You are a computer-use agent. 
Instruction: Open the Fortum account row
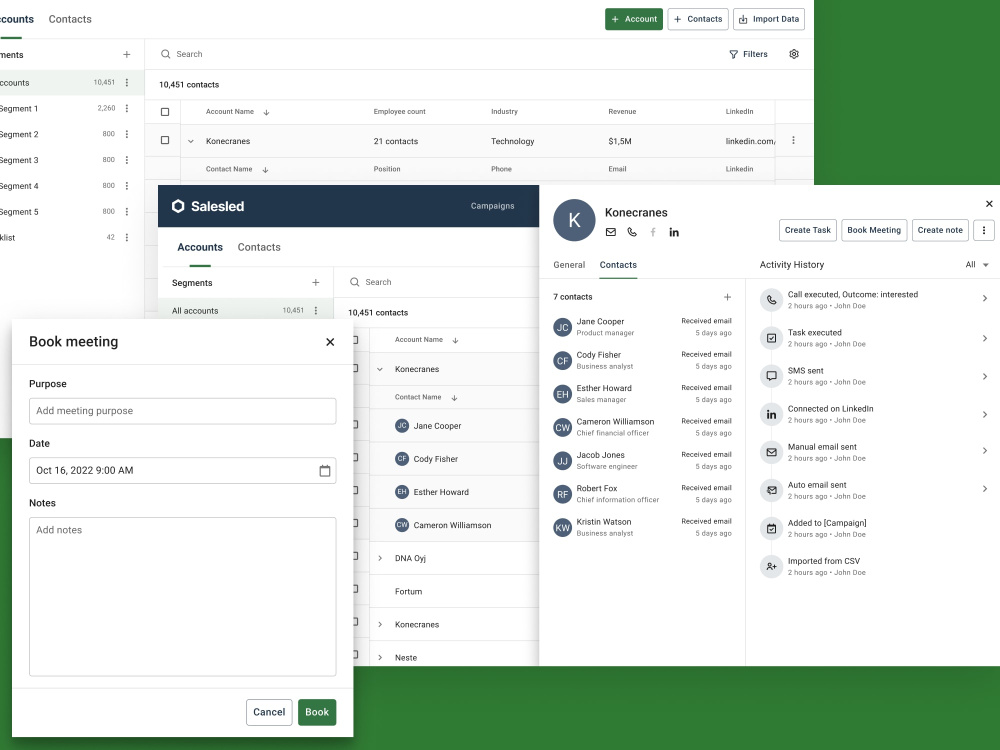tap(454, 592)
